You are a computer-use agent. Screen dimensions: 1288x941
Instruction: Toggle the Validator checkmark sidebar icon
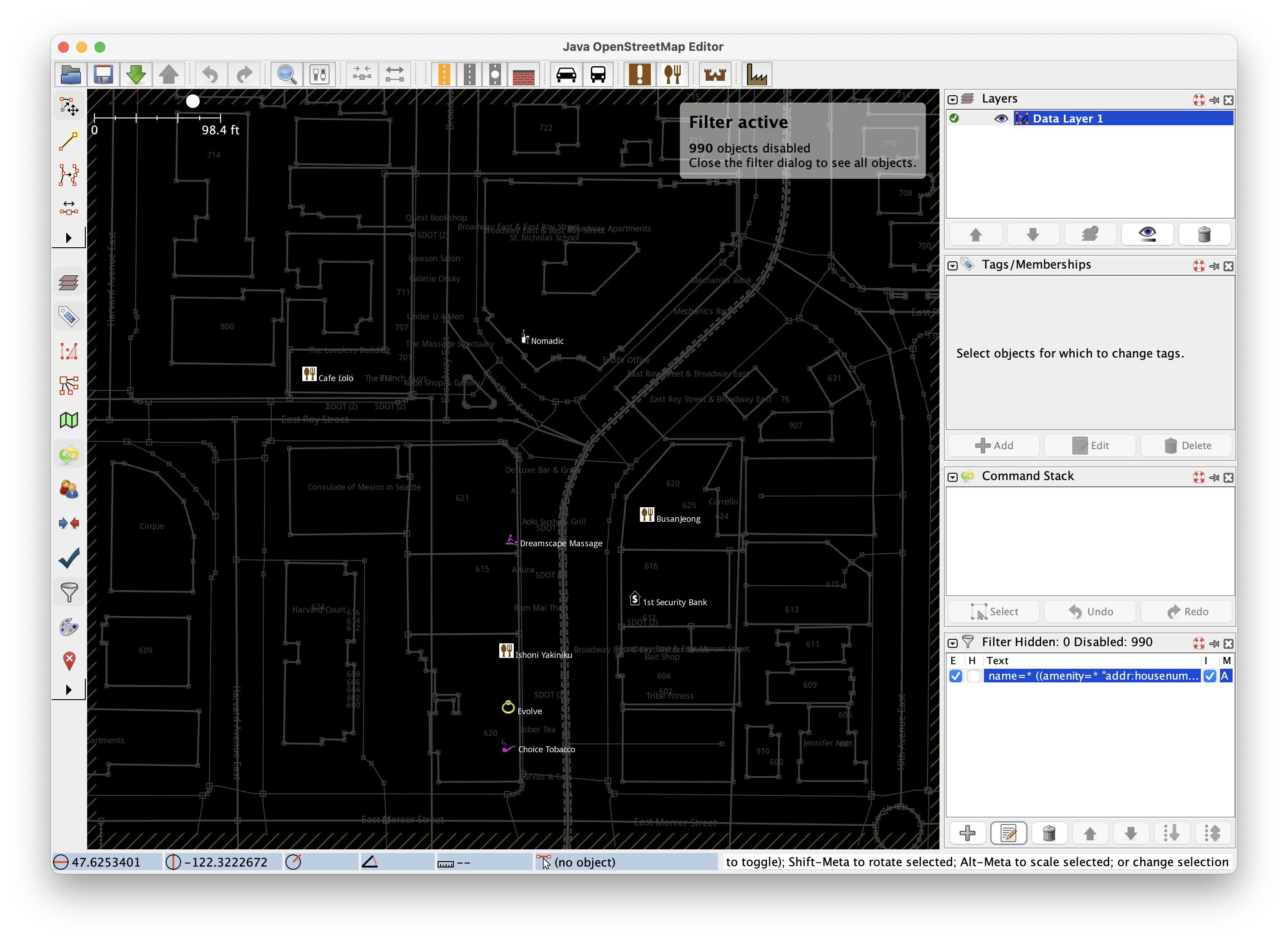(69, 558)
